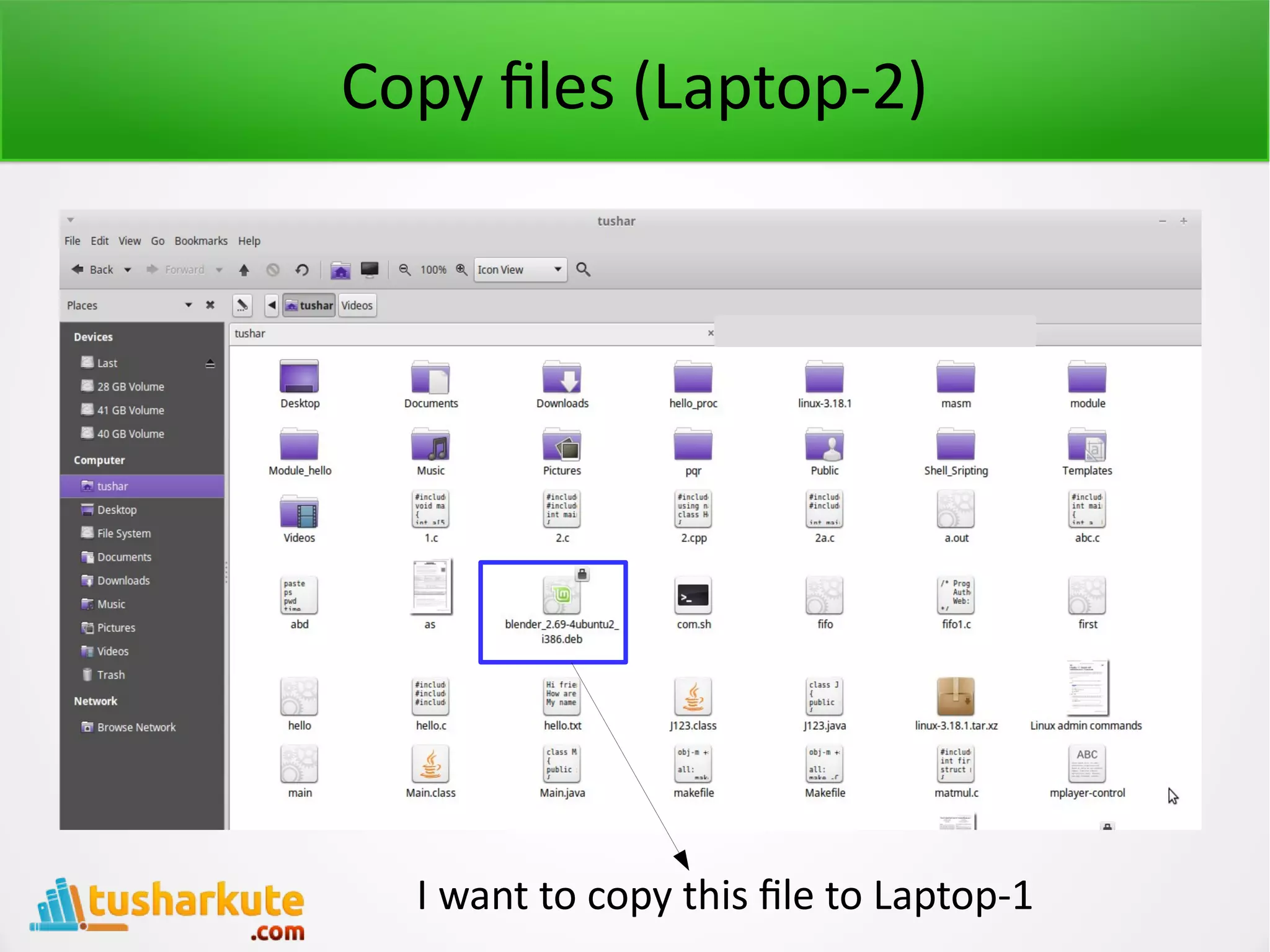Select the hello.txt file
The image size is (1270, 952).
tap(562, 704)
